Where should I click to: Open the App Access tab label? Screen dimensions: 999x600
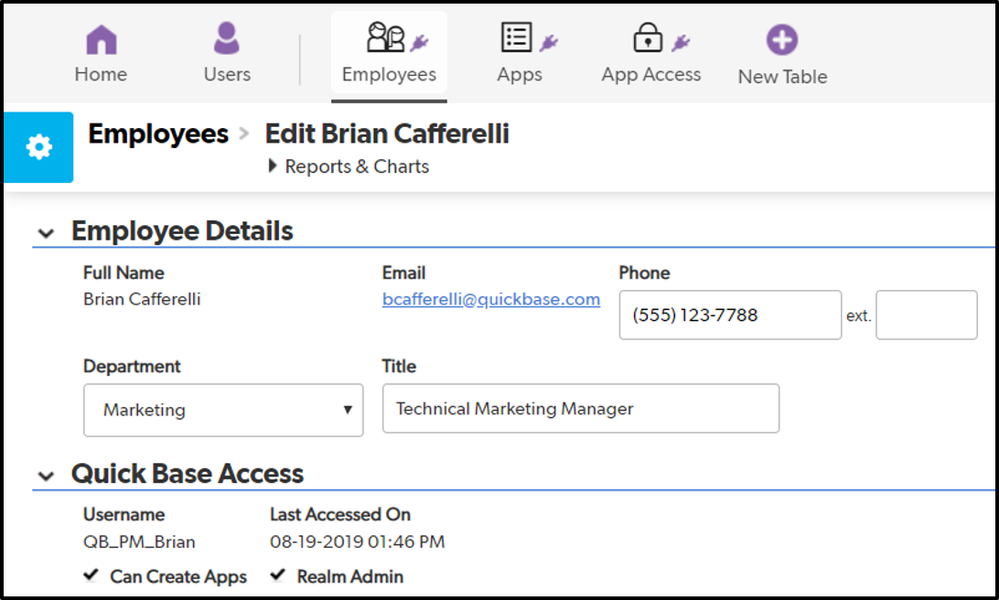pyautogui.click(x=651, y=75)
